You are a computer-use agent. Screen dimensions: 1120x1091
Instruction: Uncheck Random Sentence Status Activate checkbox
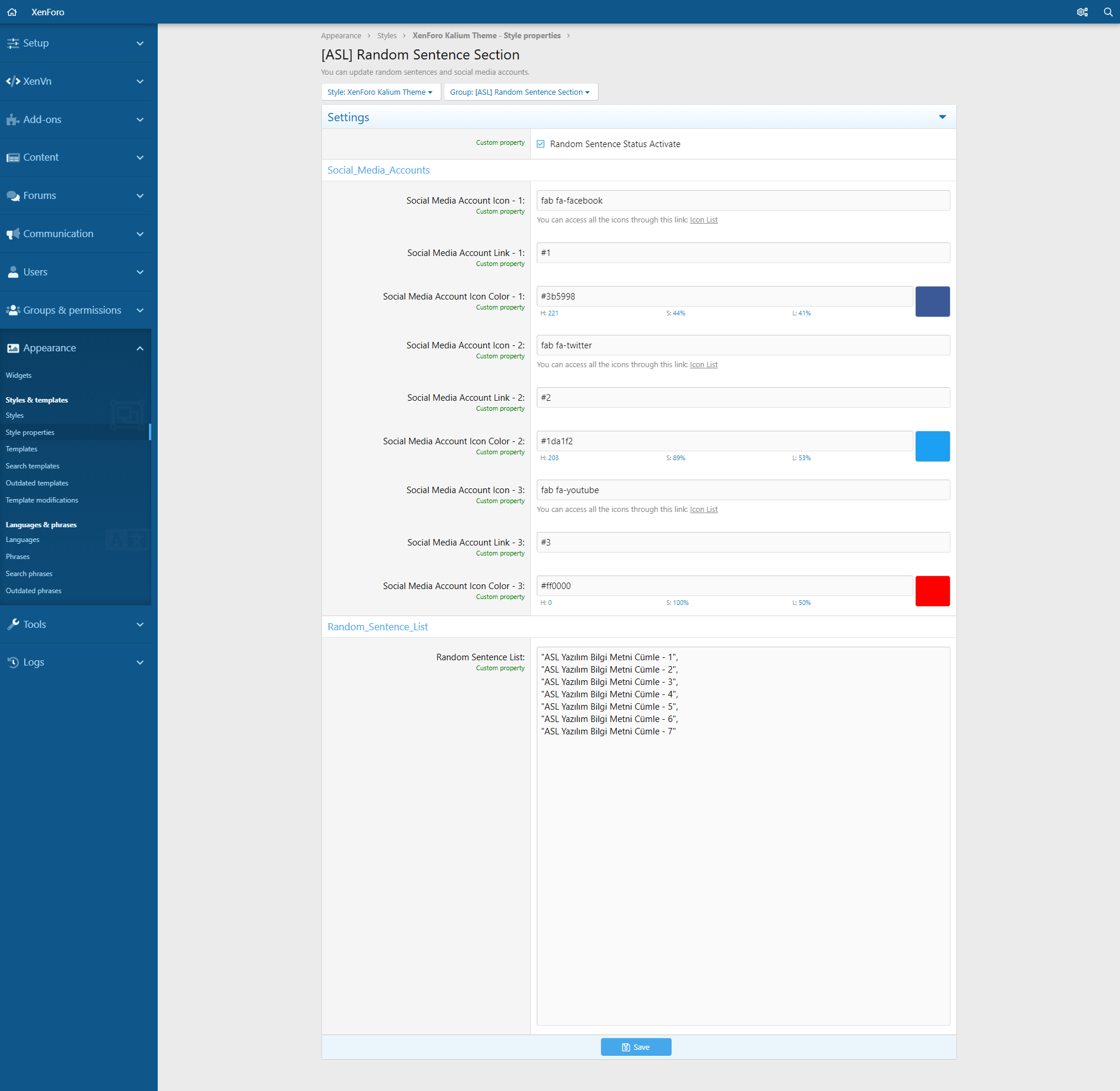[540, 144]
